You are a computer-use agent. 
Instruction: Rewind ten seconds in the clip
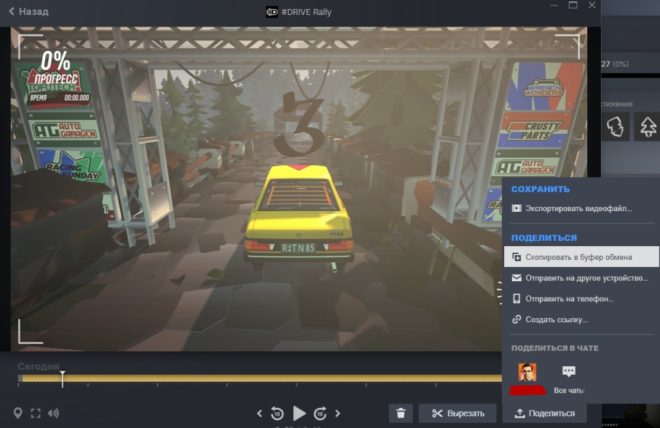(x=277, y=413)
